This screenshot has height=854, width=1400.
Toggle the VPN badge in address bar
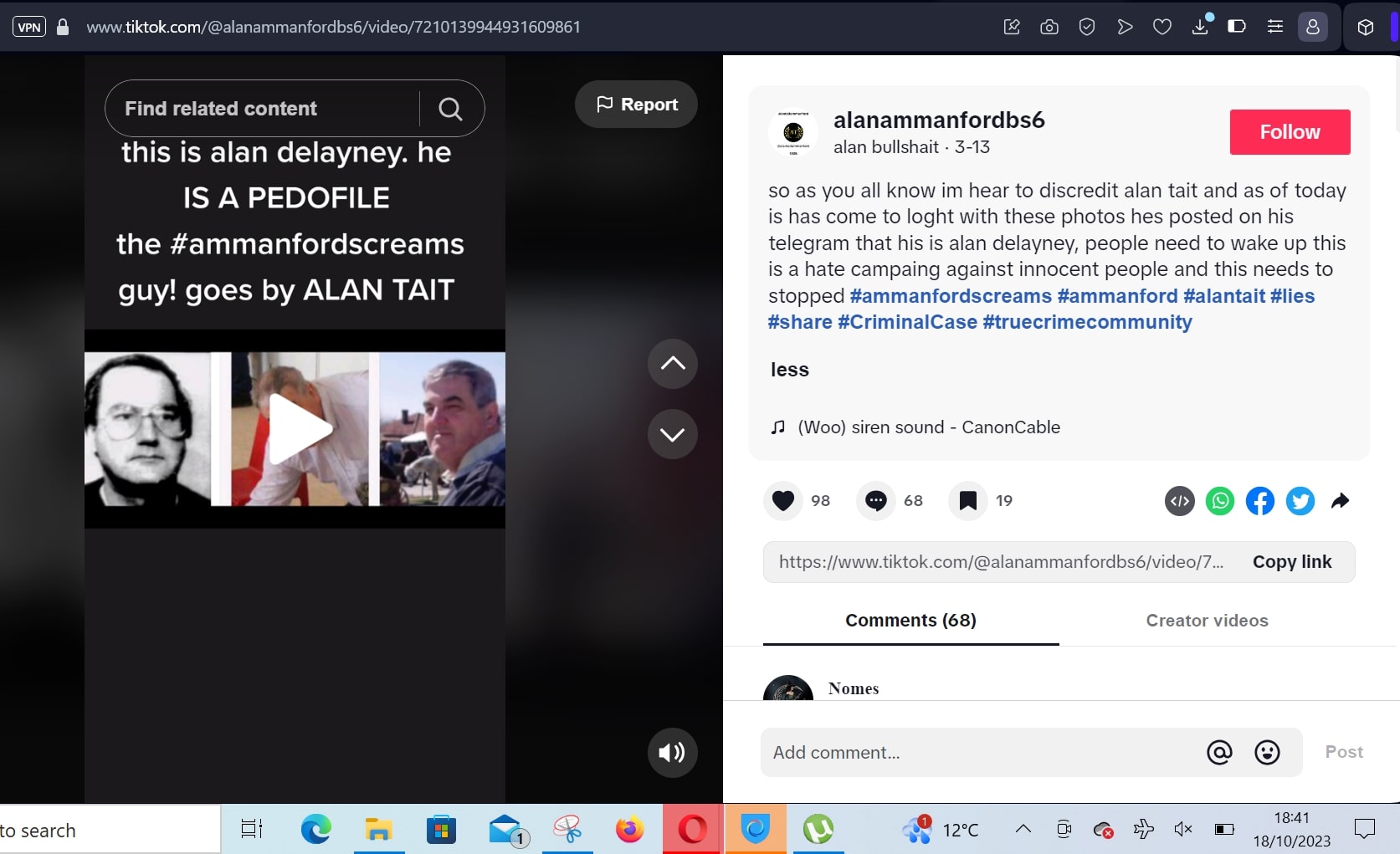pos(28,26)
